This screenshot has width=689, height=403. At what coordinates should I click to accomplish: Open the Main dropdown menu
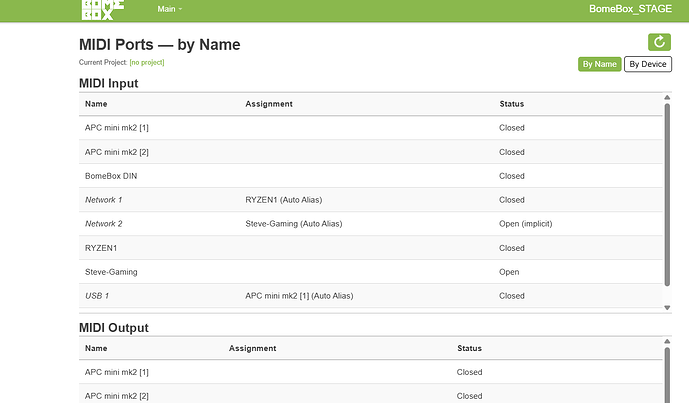170,9
